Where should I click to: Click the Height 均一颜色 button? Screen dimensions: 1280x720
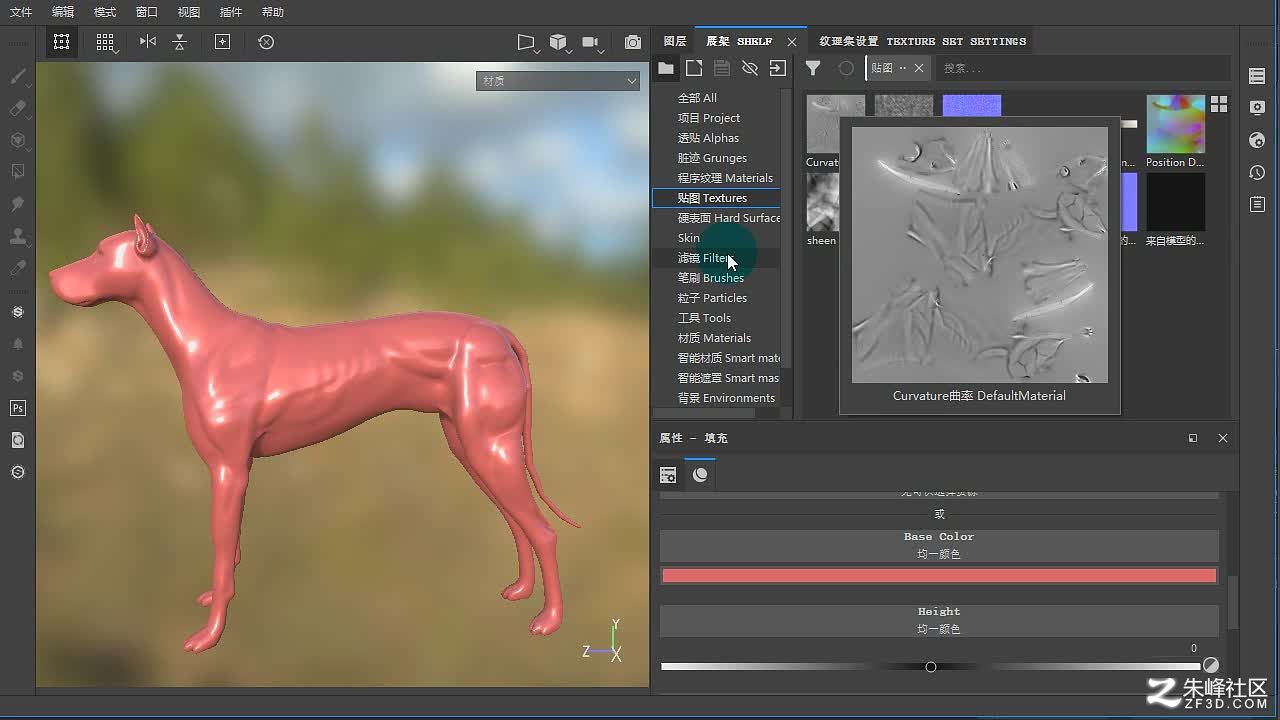939,620
